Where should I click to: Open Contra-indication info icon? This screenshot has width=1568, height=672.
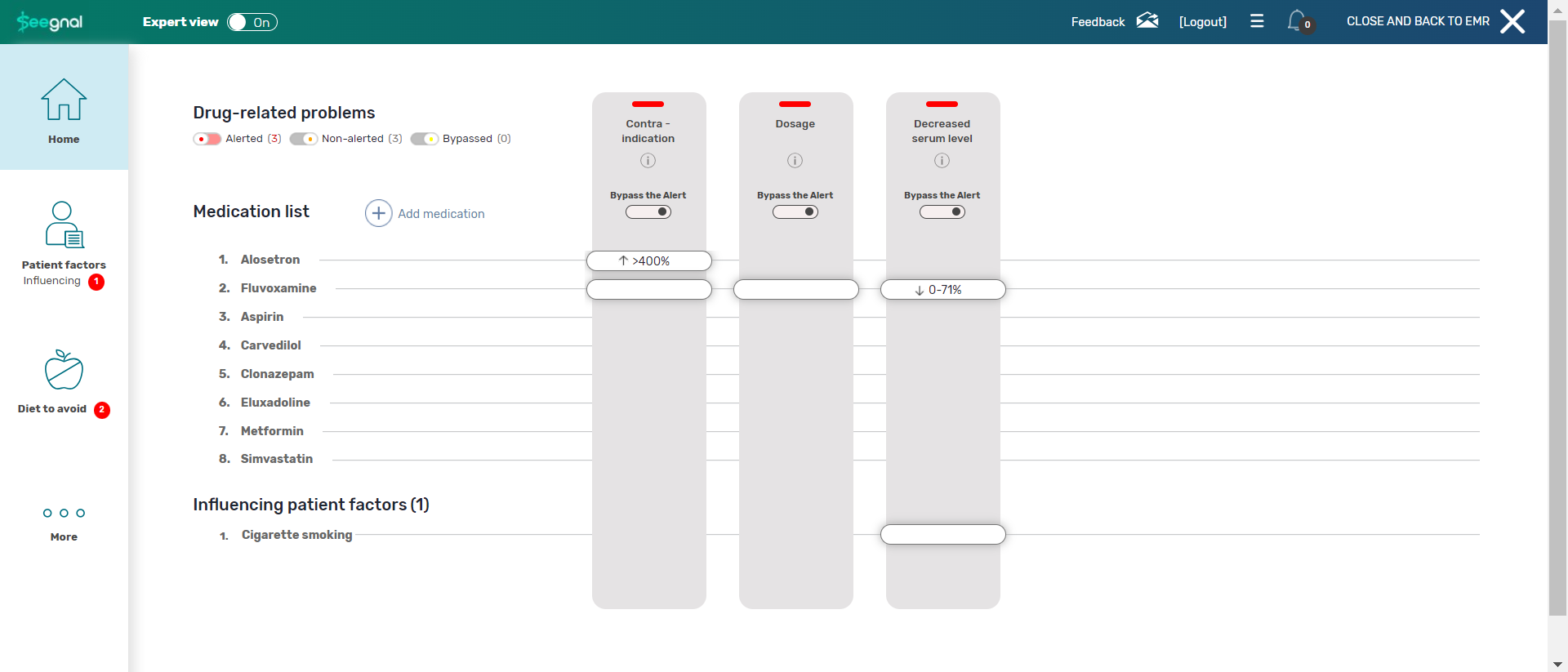coord(648,160)
